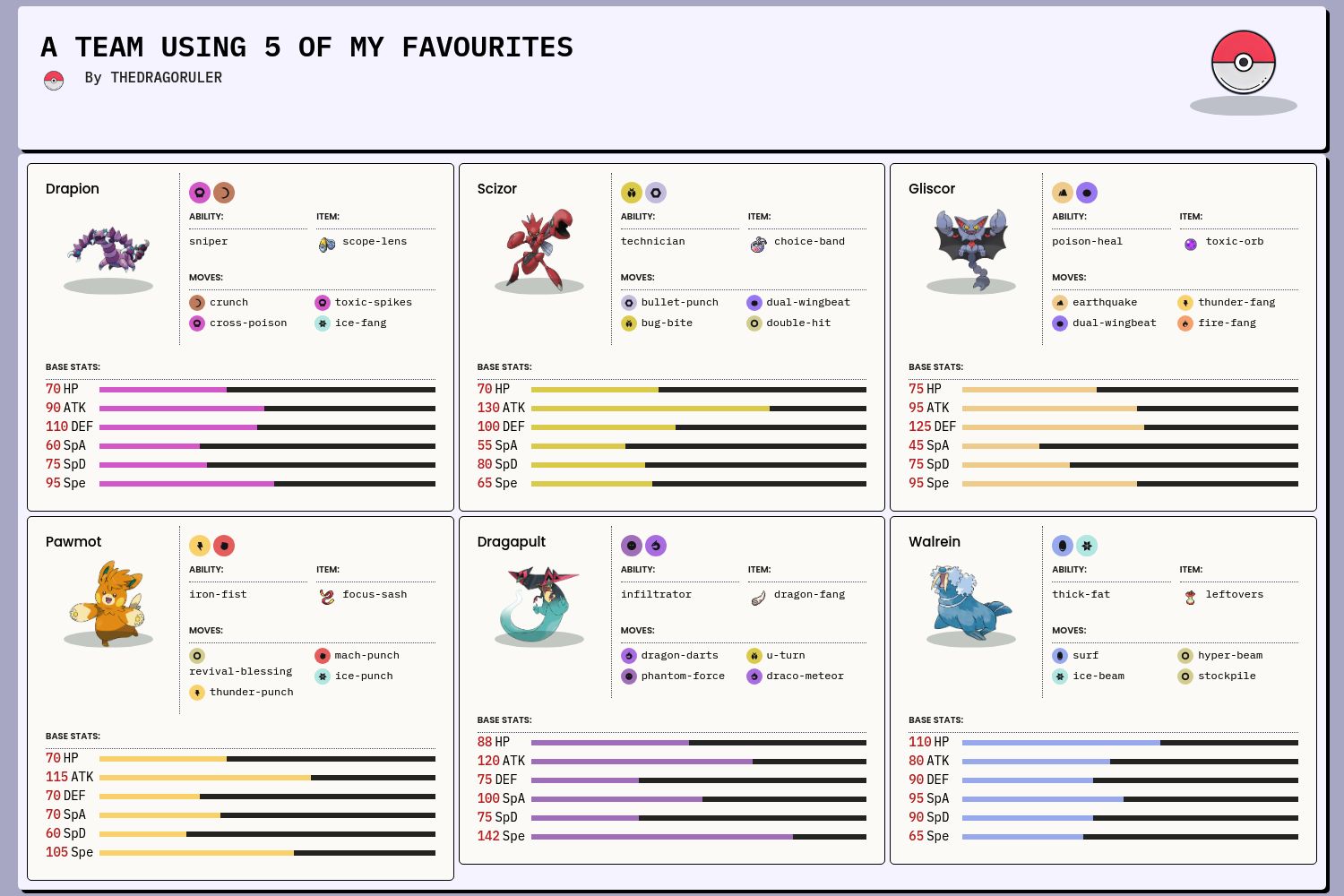Screen dimensions: 1344x896
Task: Click the THEDRAGORULER author name
Action: [x=166, y=78]
